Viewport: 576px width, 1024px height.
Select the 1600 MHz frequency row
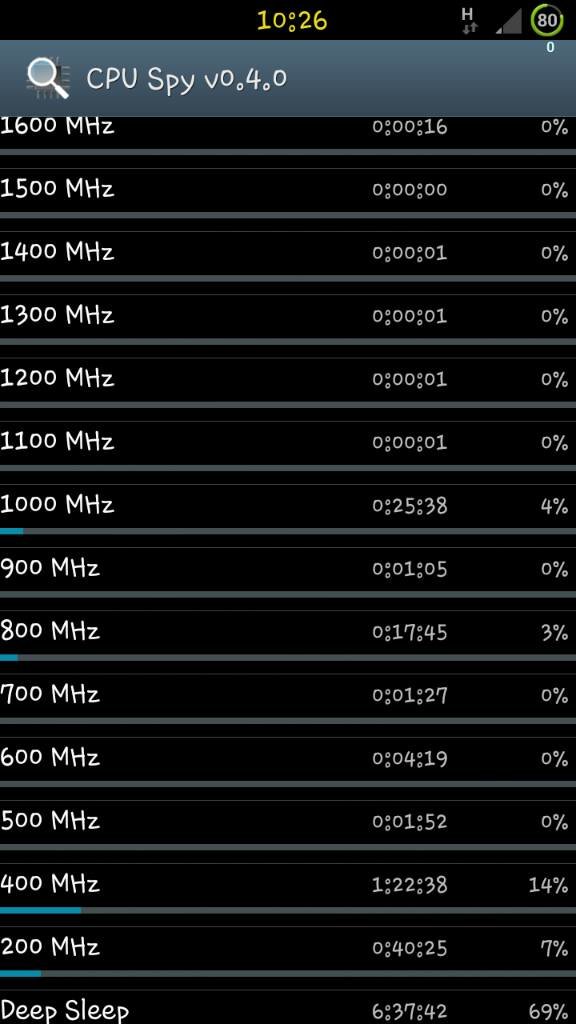[288, 135]
